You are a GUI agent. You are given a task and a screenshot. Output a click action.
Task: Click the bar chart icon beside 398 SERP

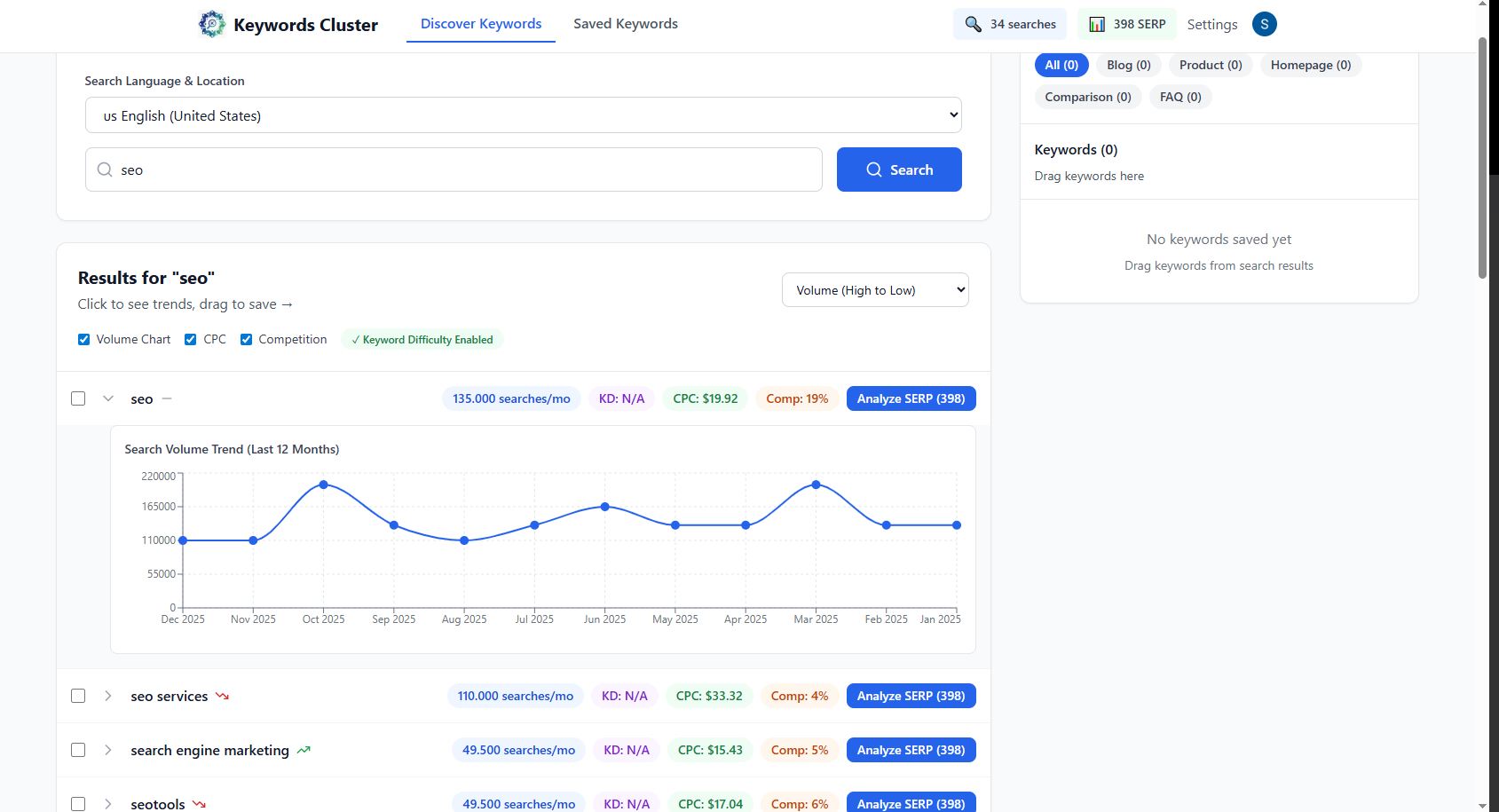[x=1097, y=24]
